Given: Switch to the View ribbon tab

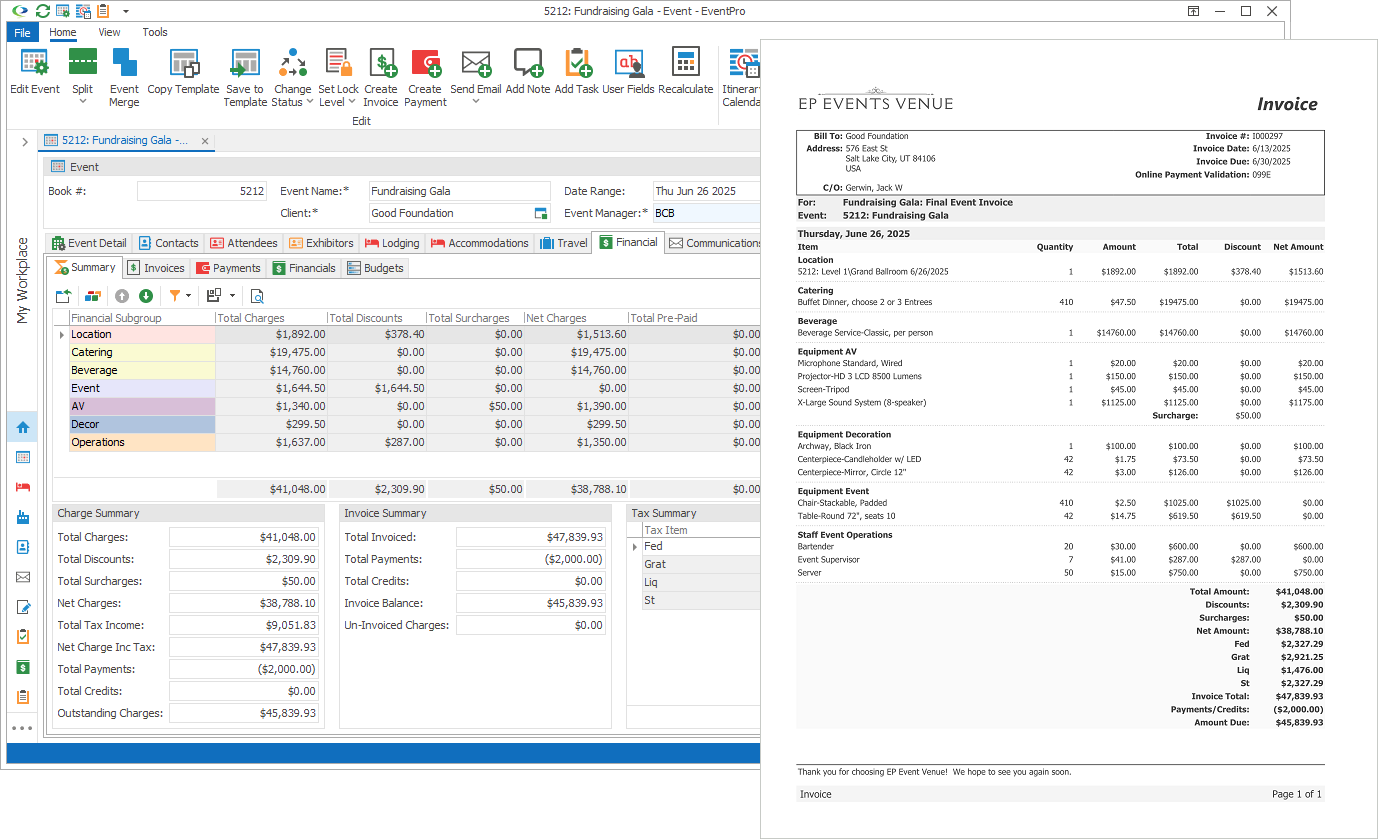Looking at the screenshot, I should 109,32.
